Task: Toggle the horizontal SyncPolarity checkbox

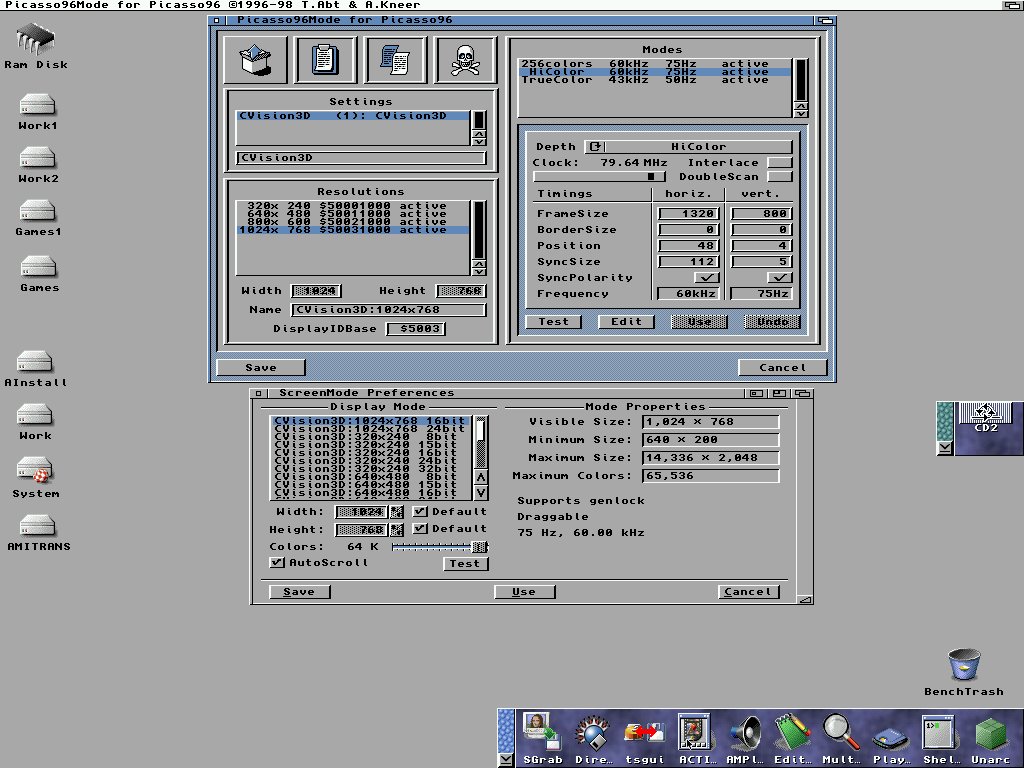Action: 706,278
